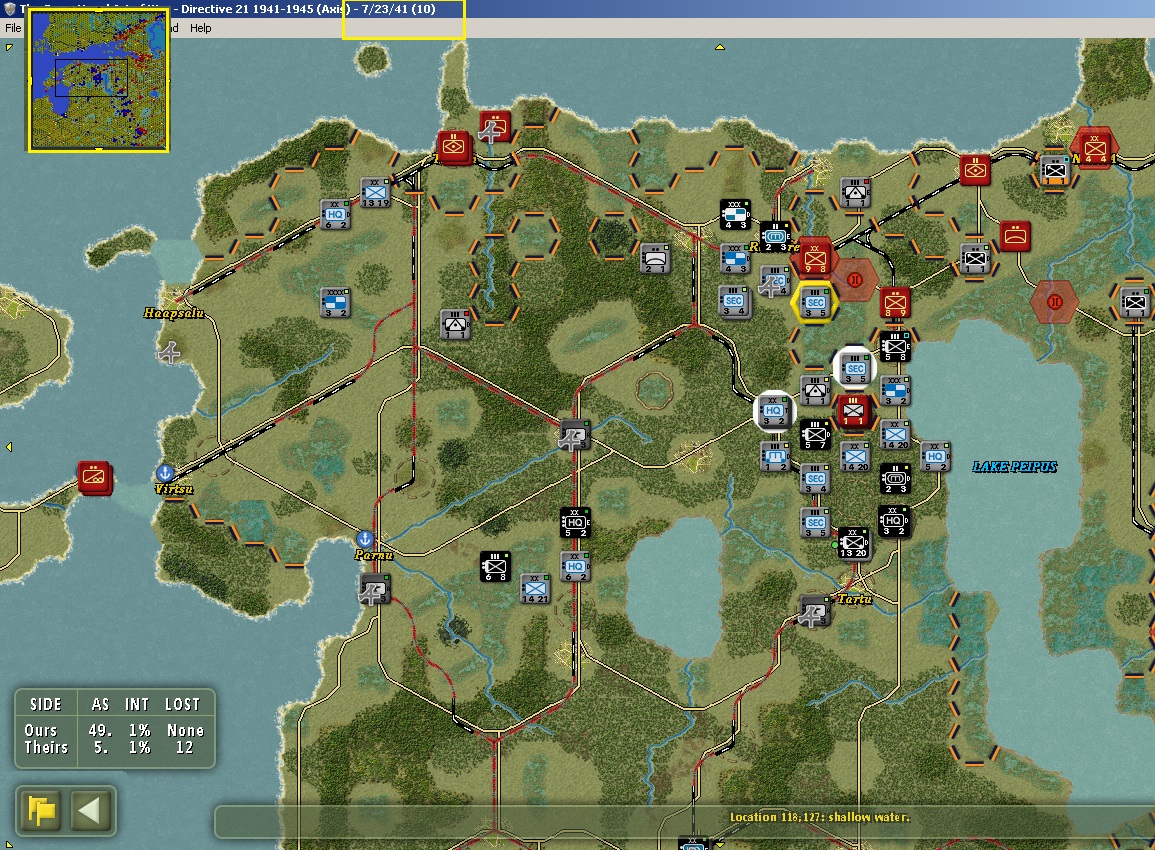This screenshot has height=850, width=1155.
Task: Click the left-pointing back arrow button
Action: point(92,810)
